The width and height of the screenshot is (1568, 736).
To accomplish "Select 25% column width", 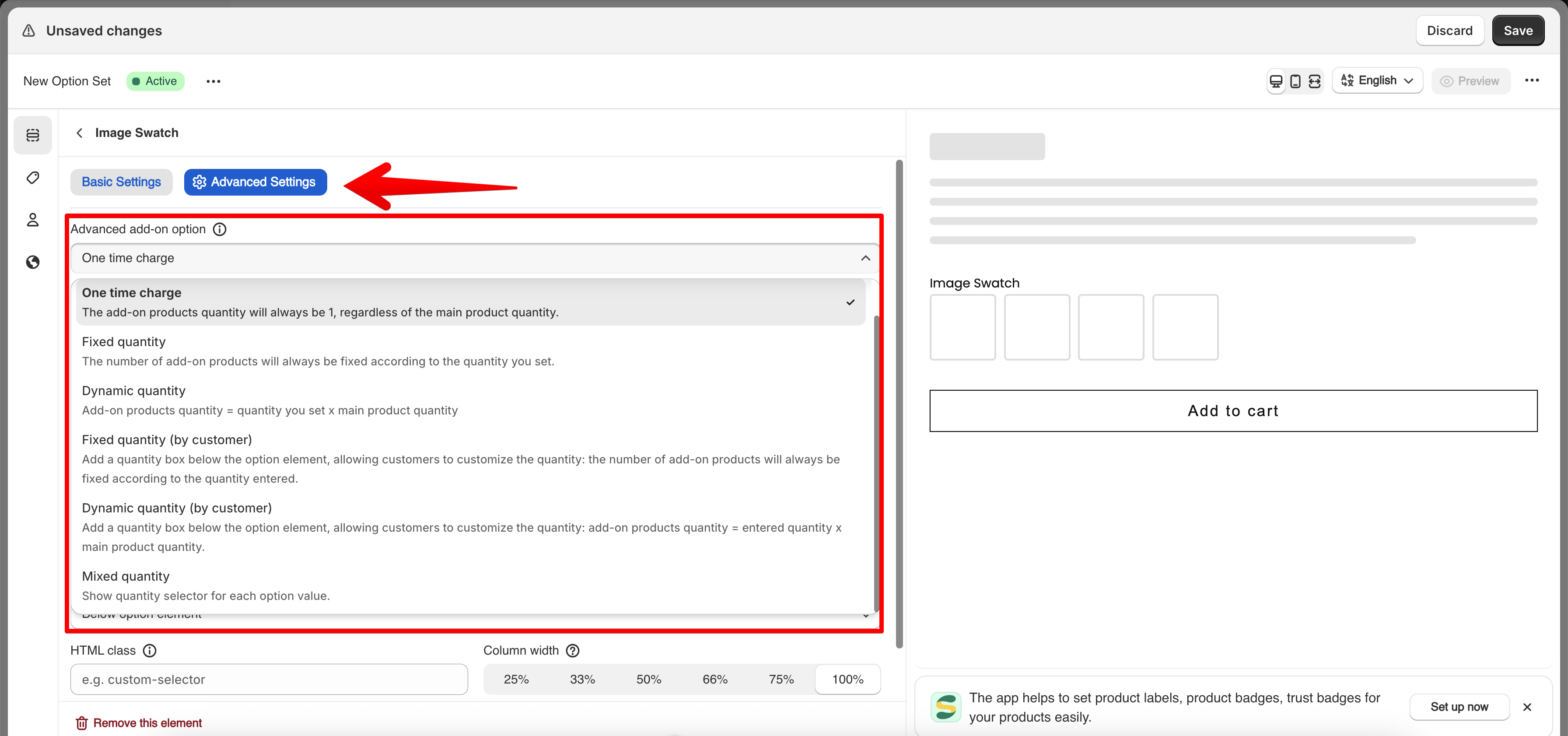I will 515,680.
